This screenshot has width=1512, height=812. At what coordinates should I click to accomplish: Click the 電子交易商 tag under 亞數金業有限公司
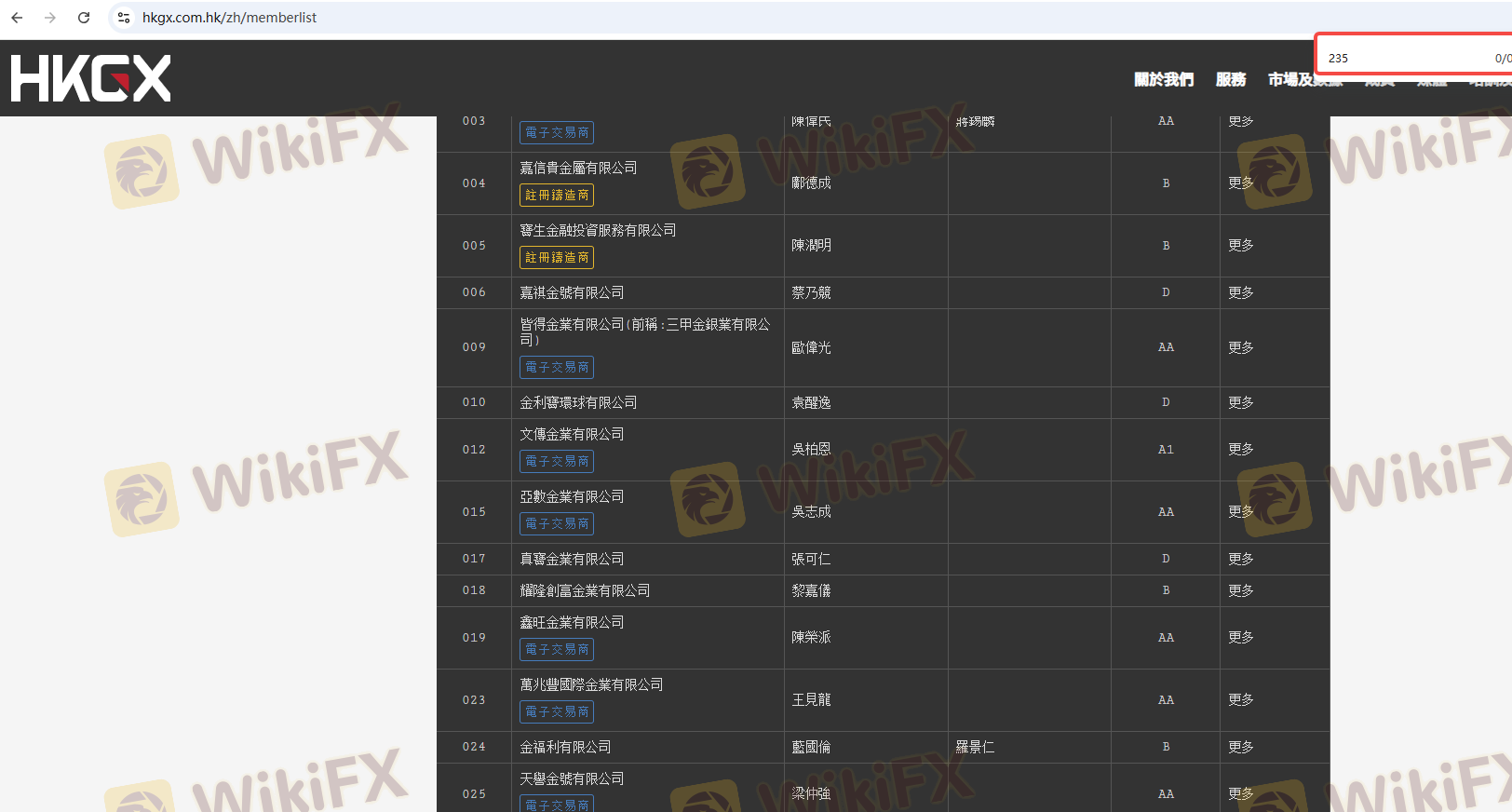(557, 524)
